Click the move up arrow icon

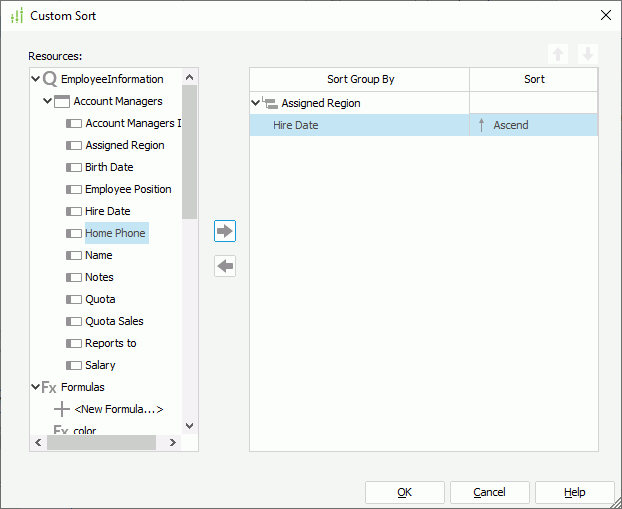click(558, 54)
